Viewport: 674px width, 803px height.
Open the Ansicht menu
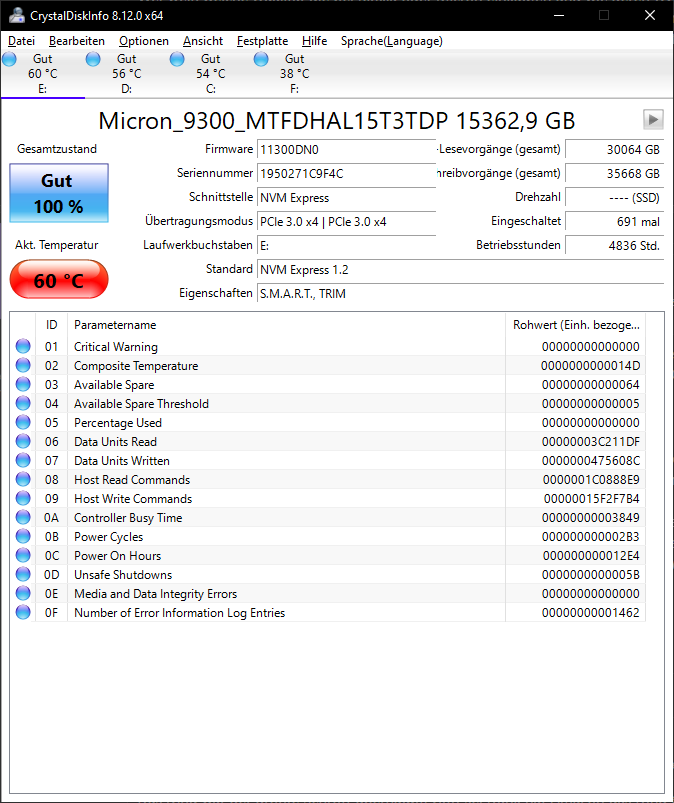[x=203, y=41]
